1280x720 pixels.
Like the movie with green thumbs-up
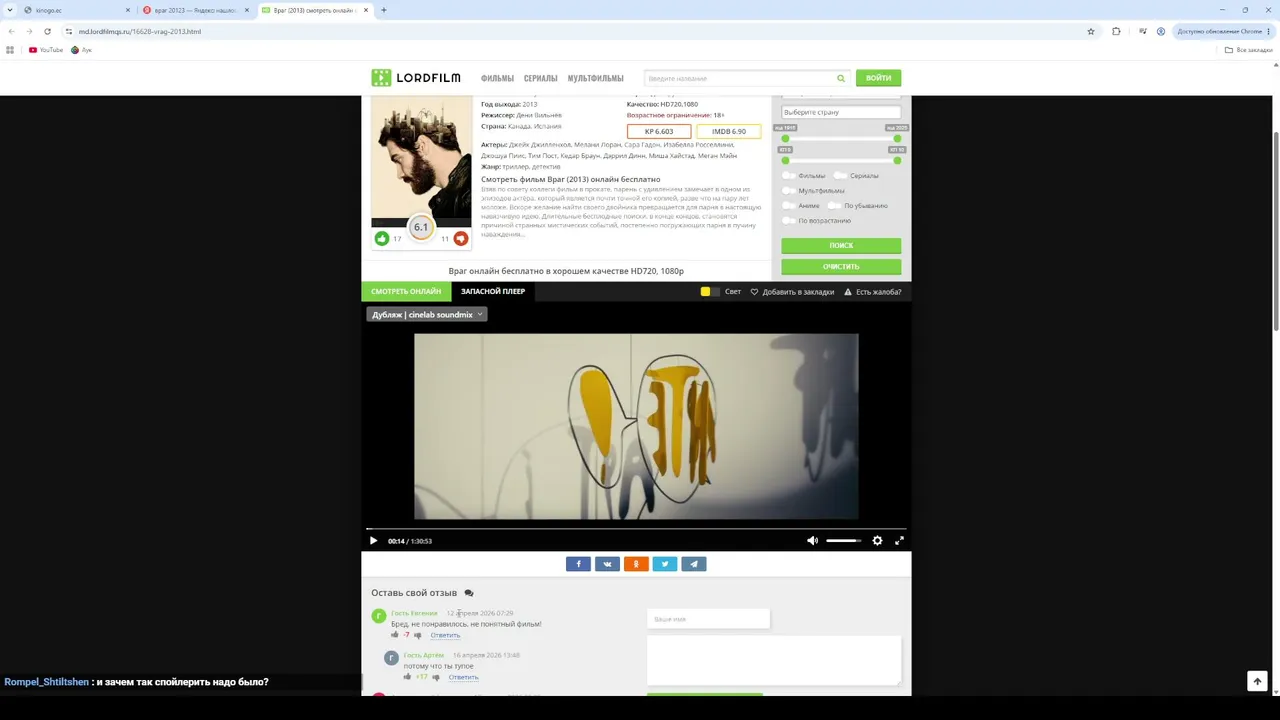382,239
